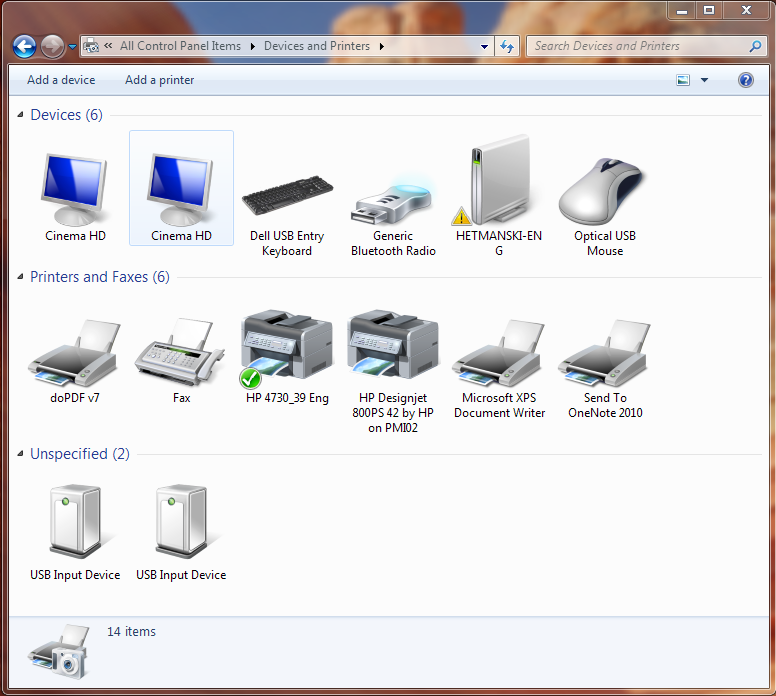Click the green default checkmark on HP 4730_39
The height and width of the screenshot is (696, 776).
[250, 379]
